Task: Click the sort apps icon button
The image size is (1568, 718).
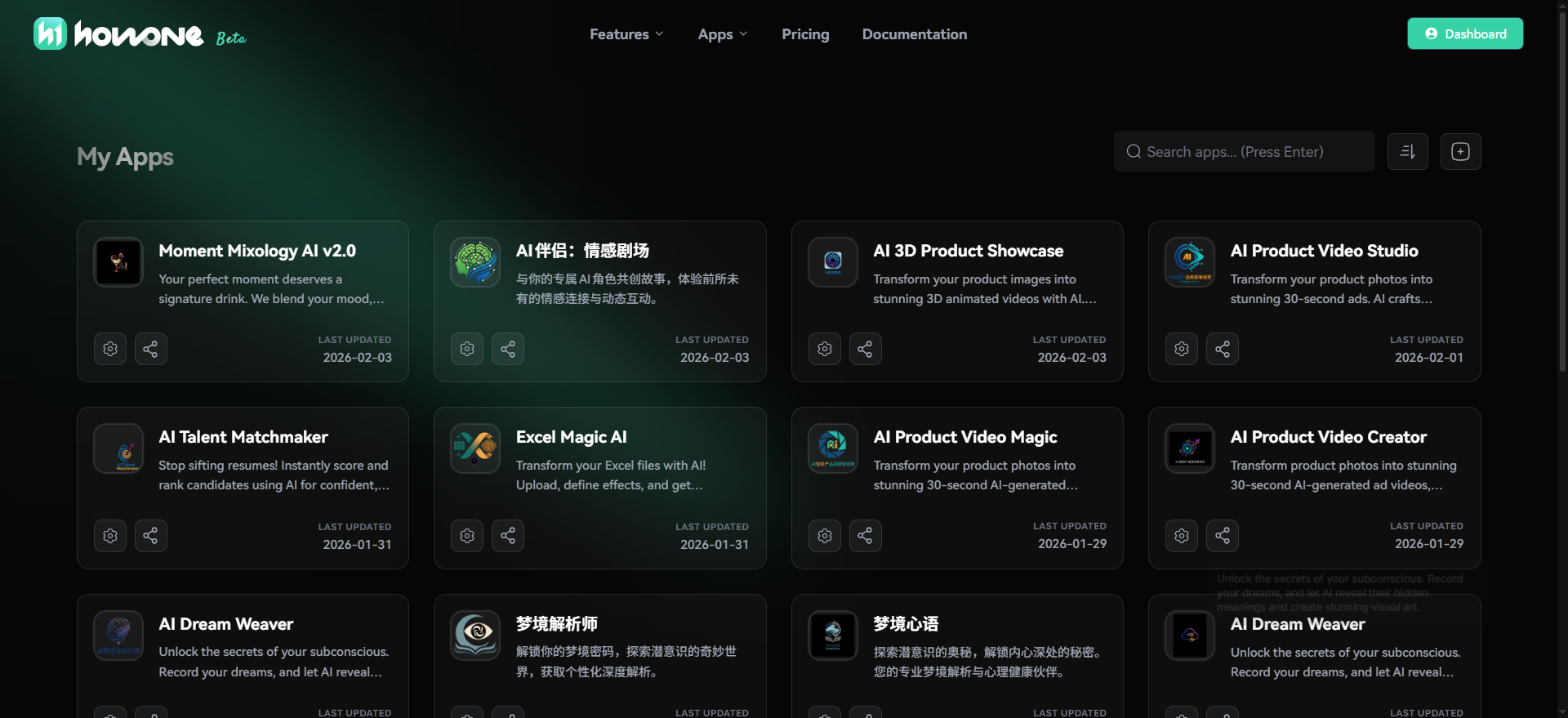Action: pyautogui.click(x=1408, y=151)
